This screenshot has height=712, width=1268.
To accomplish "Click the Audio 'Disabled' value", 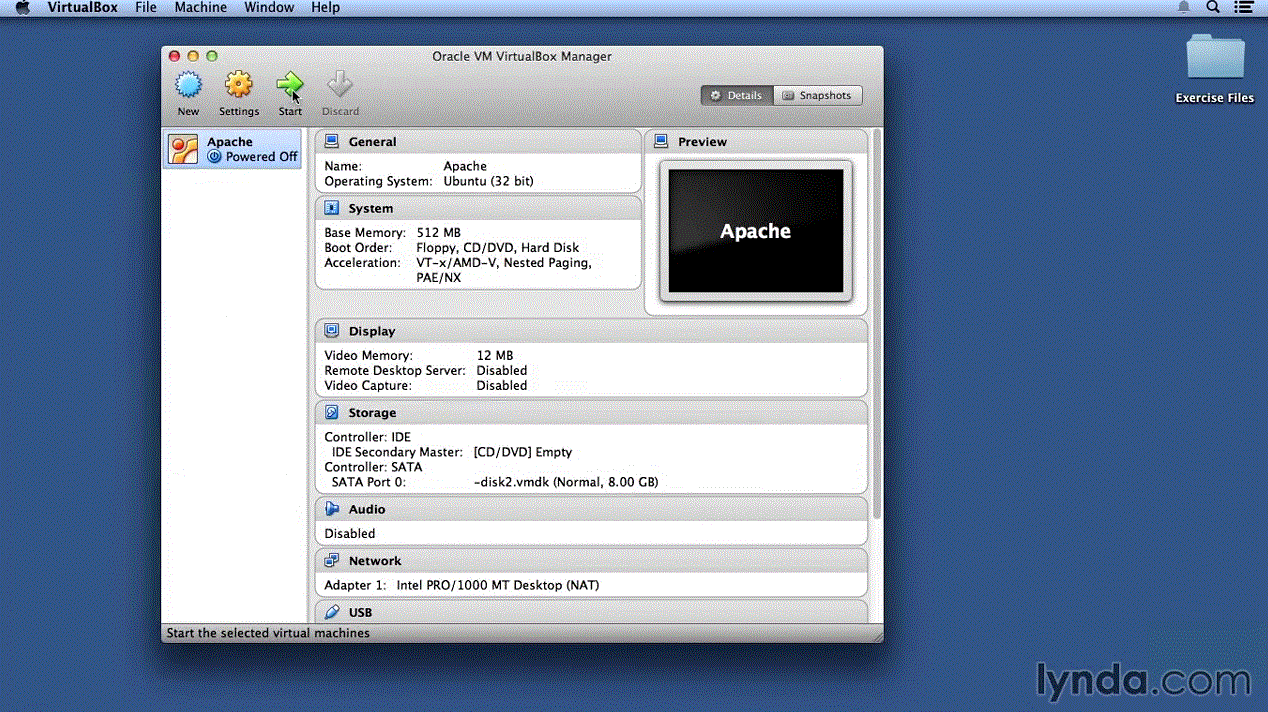I will 350,534.
